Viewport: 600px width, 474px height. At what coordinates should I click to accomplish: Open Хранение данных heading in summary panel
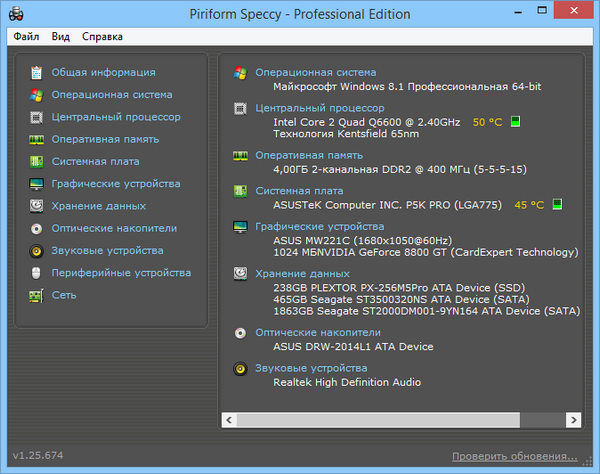tap(303, 272)
